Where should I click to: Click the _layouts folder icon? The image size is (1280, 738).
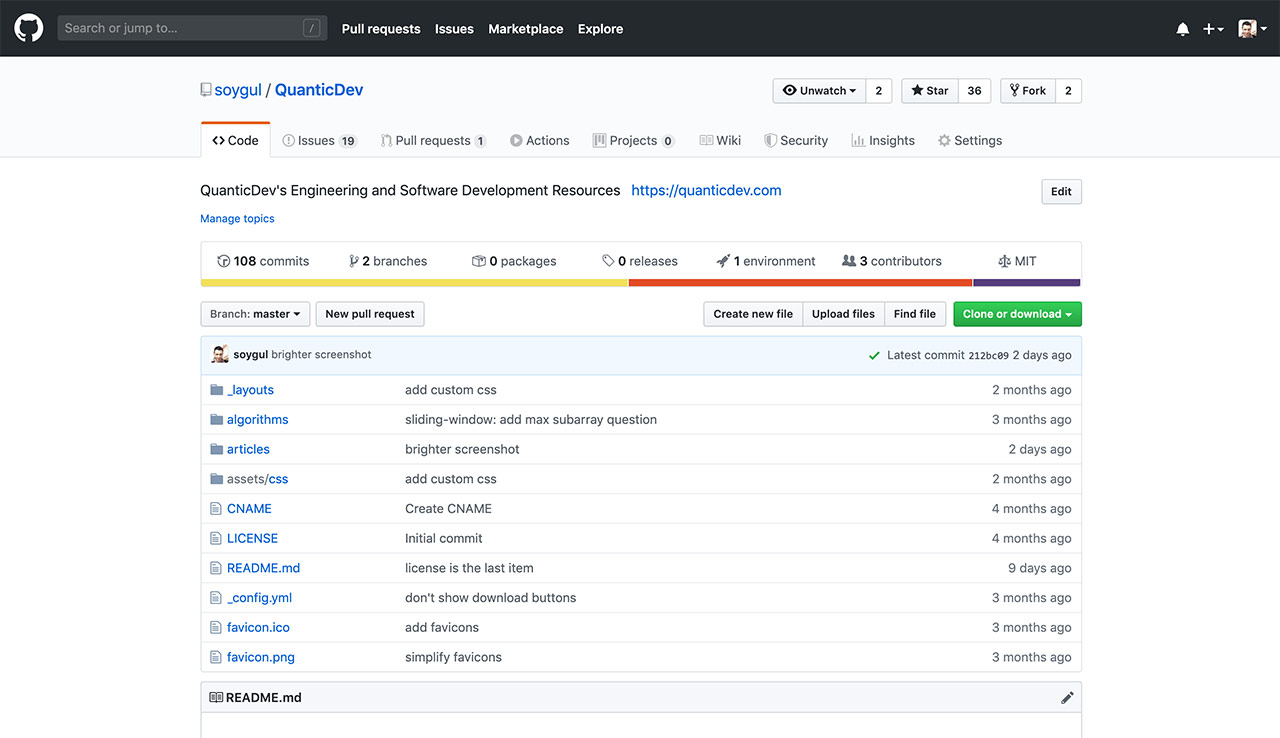click(x=217, y=390)
